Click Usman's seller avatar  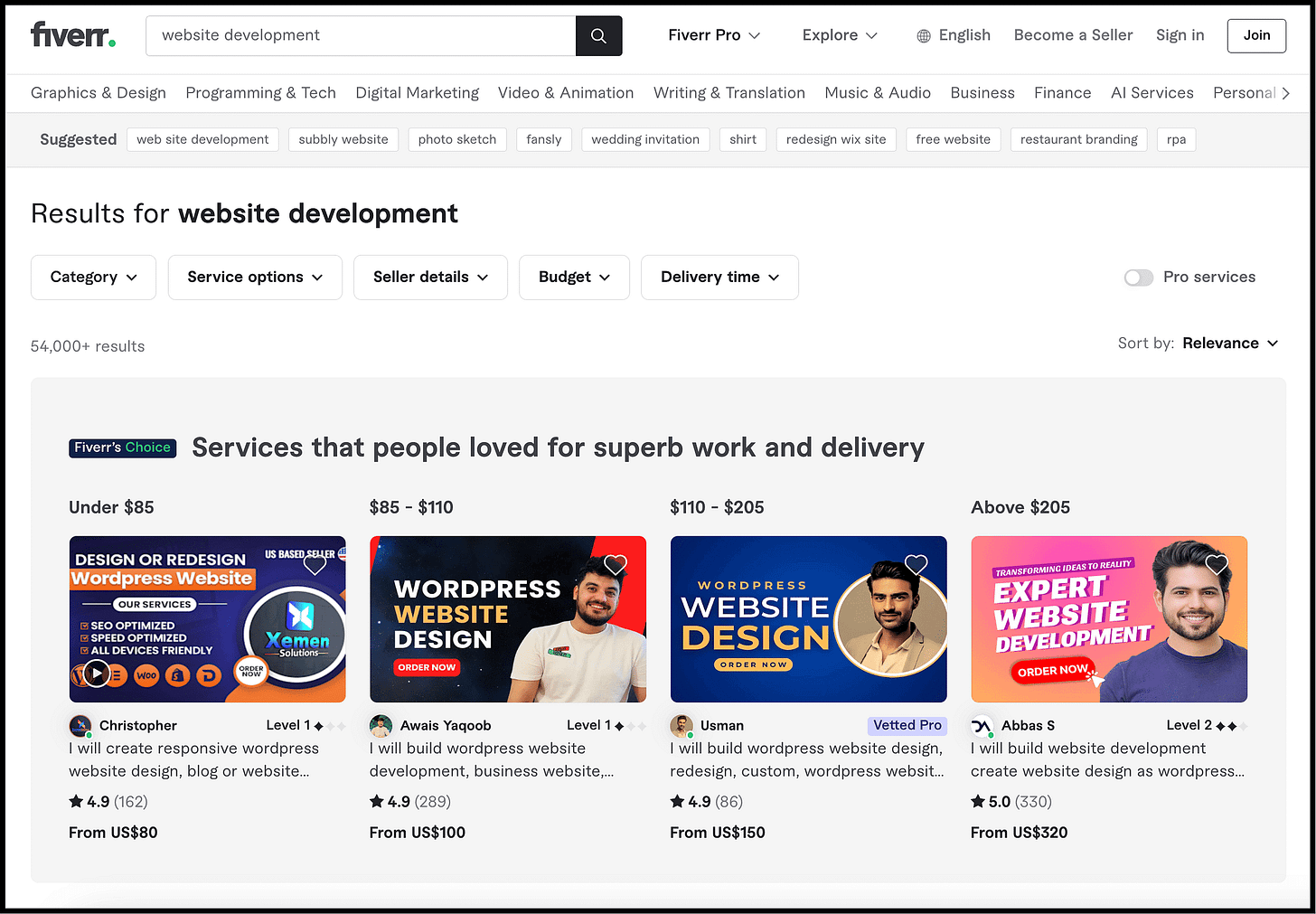pos(681,725)
